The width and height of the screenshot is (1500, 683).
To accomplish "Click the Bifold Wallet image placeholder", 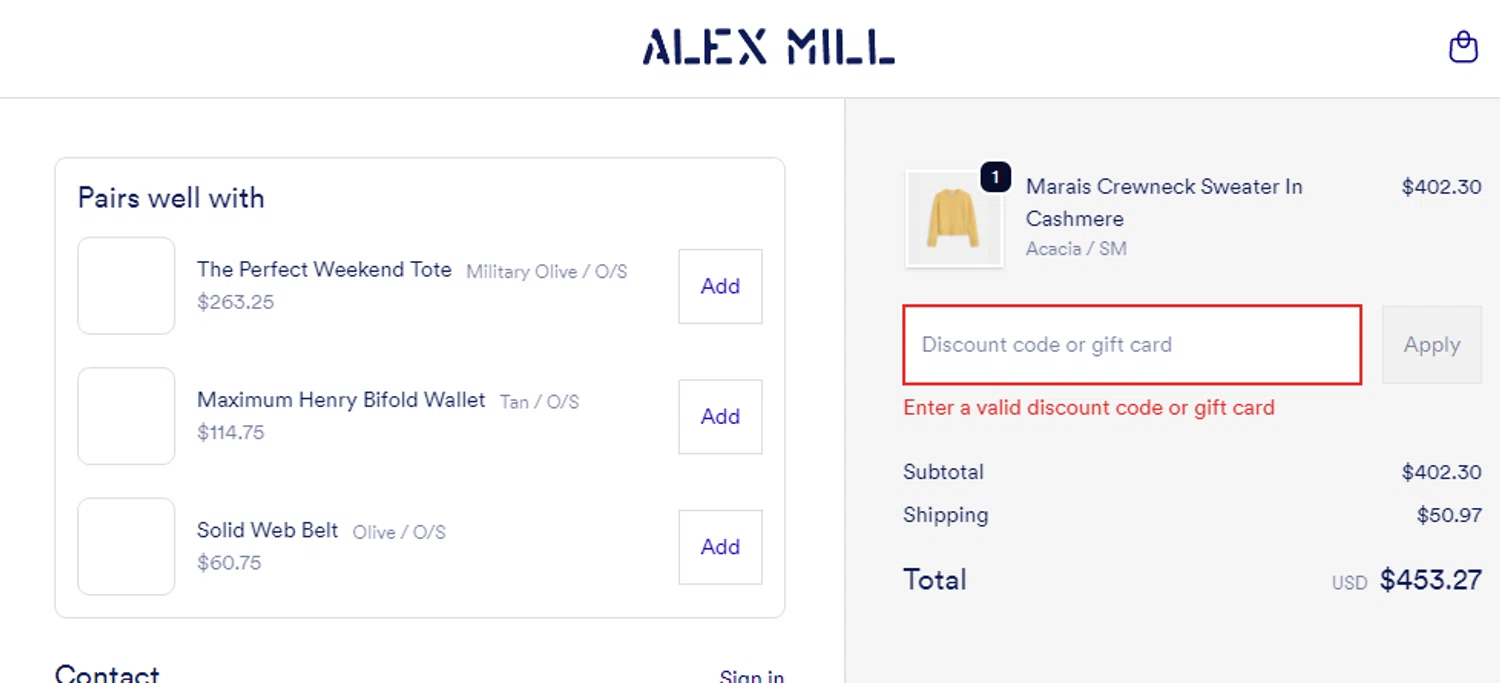I will [126, 416].
